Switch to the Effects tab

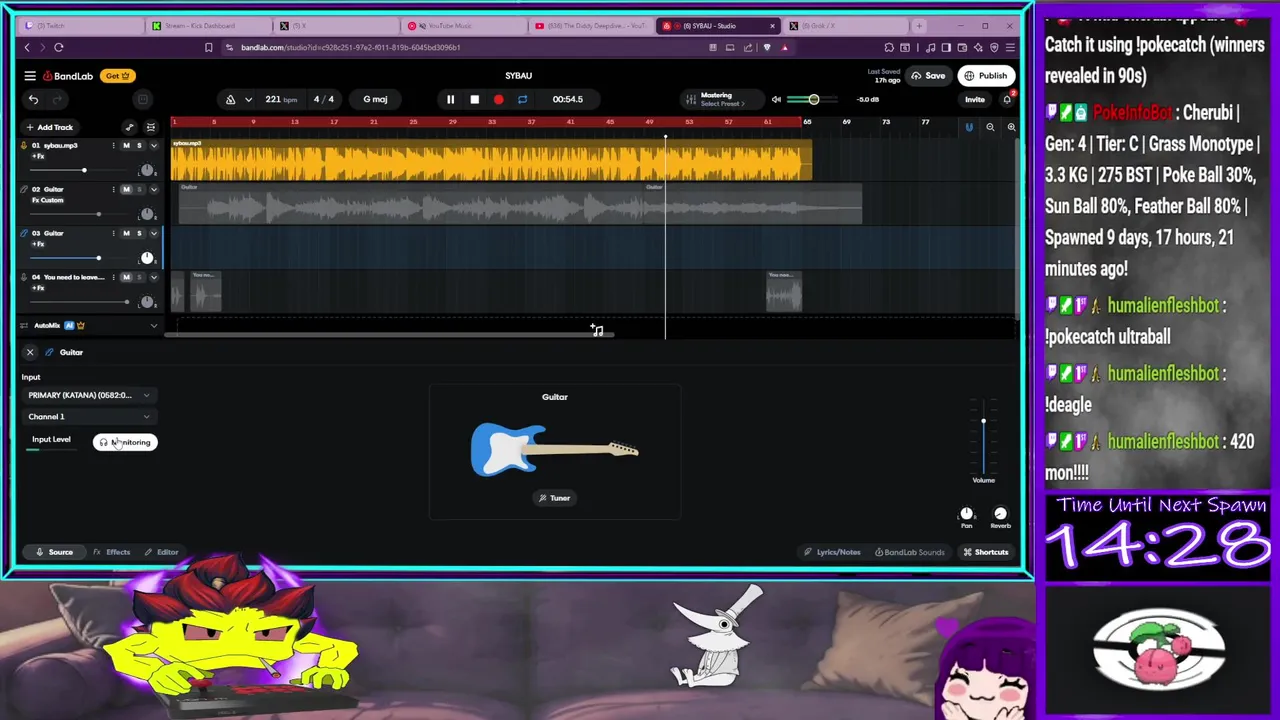[112, 552]
